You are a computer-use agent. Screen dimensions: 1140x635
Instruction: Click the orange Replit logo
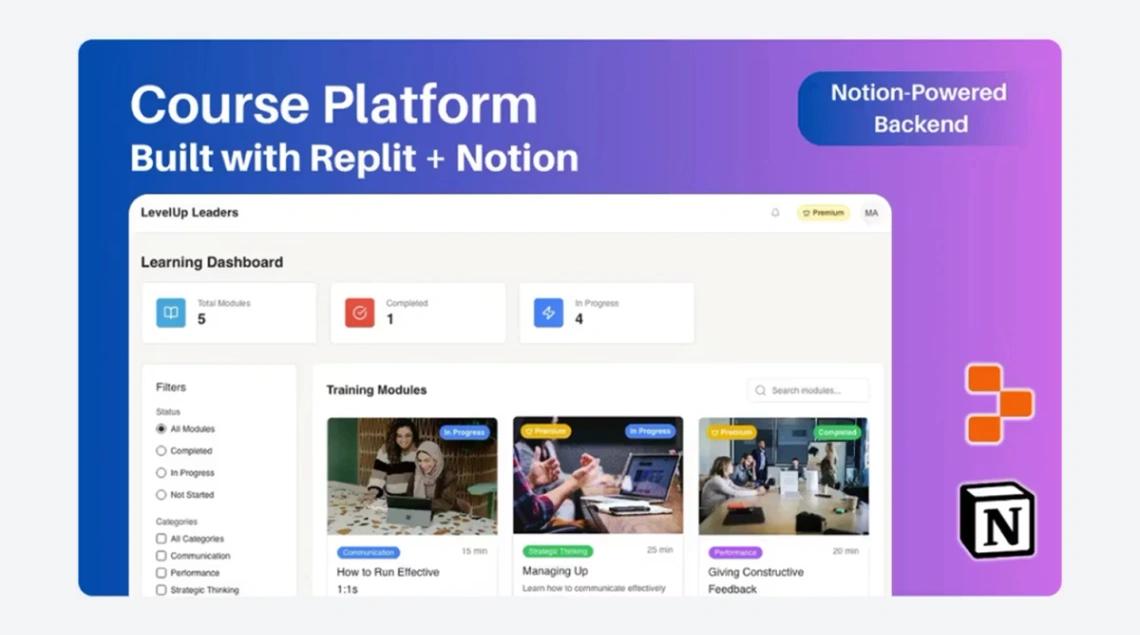(999, 404)
